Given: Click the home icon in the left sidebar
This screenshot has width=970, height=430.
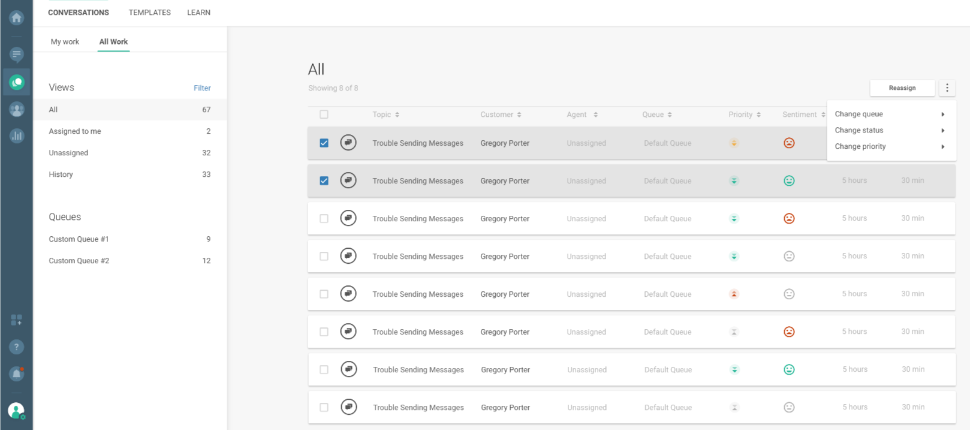Looking at the screenshot, I should [16, 17].
